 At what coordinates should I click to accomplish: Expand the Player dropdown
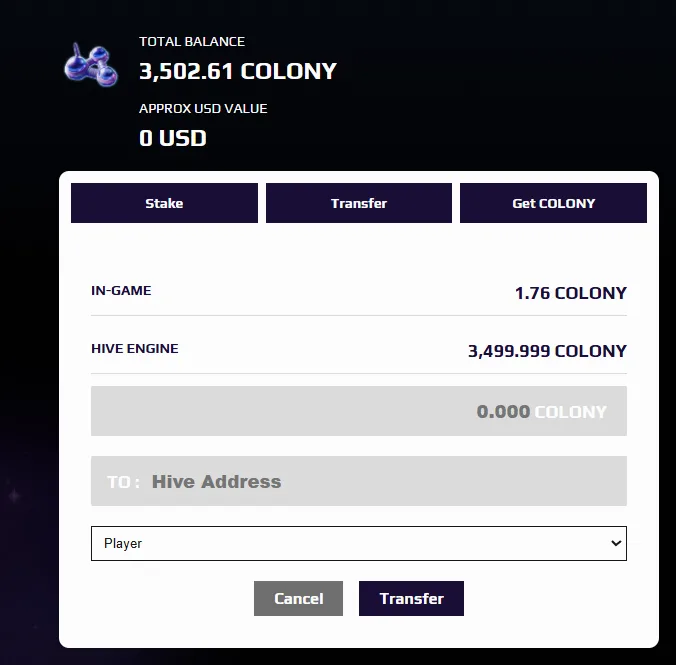(x=359, y=543)
